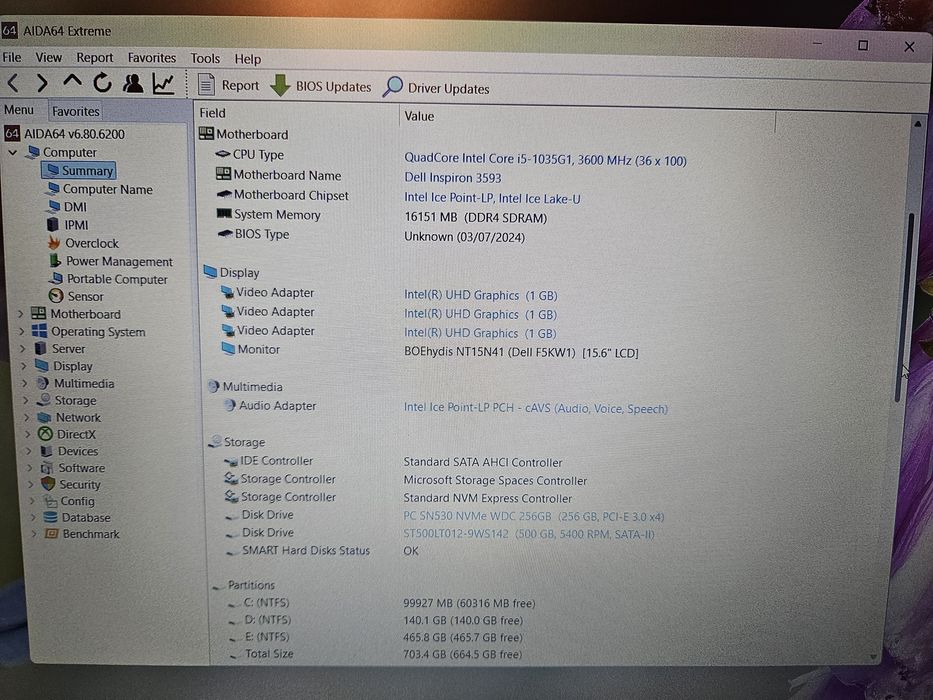Screen dimensions: 933x700
Task: Select the Monitor row
Action: 429,351
